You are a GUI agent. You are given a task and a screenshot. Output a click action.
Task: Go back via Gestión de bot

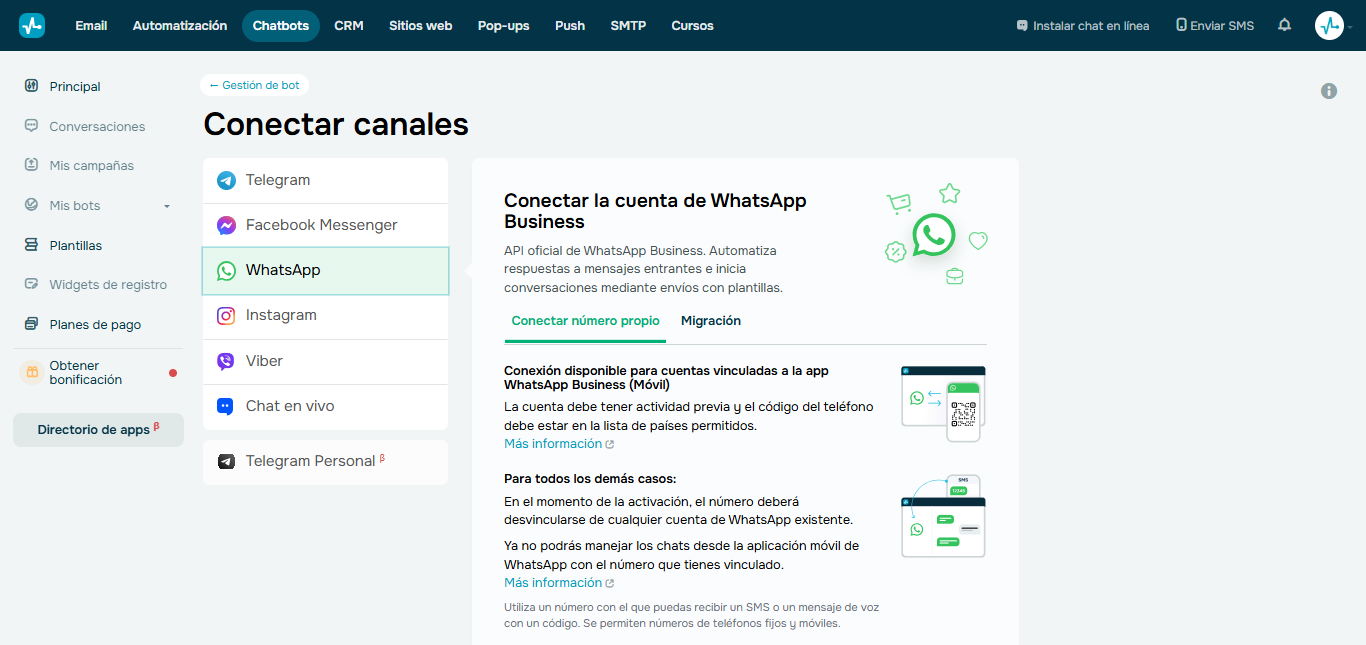pyautogui.click(x=253, y=85)
